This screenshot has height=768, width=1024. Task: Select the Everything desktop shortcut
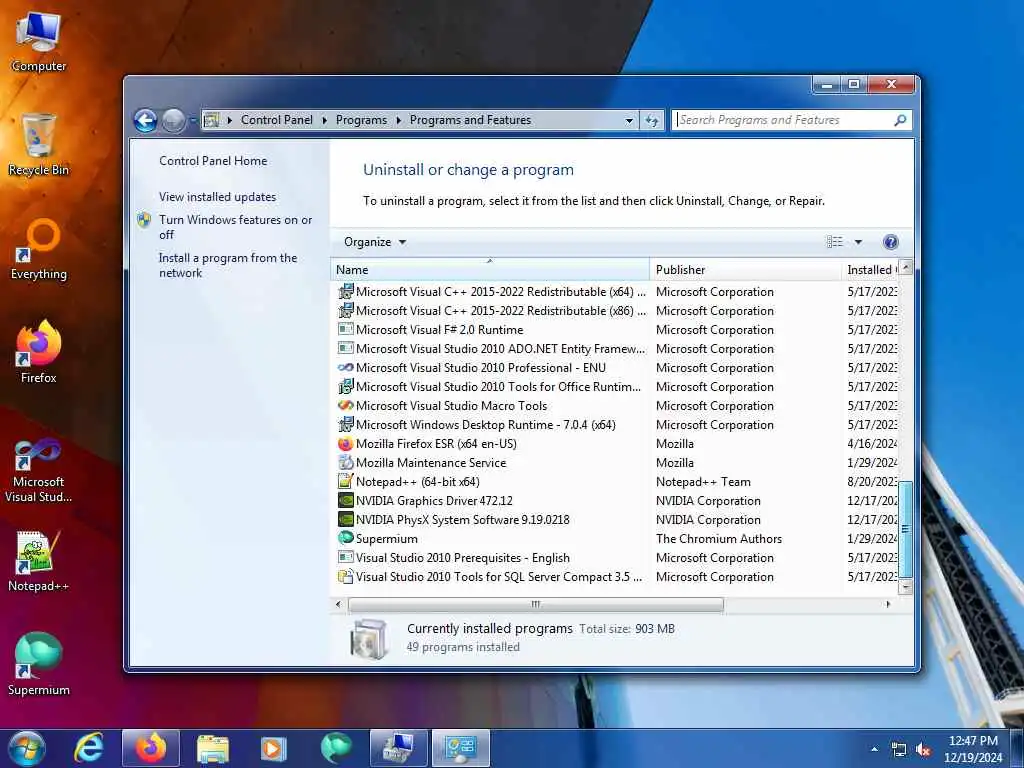tap(39, 250)
